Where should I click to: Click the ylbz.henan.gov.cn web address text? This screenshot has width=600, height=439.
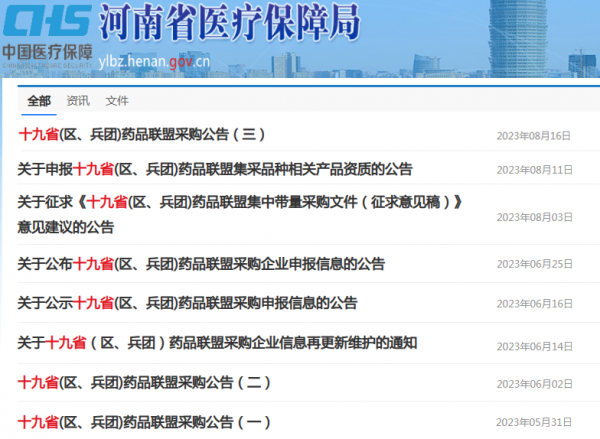pyautogui.click(x=153, y=62)
